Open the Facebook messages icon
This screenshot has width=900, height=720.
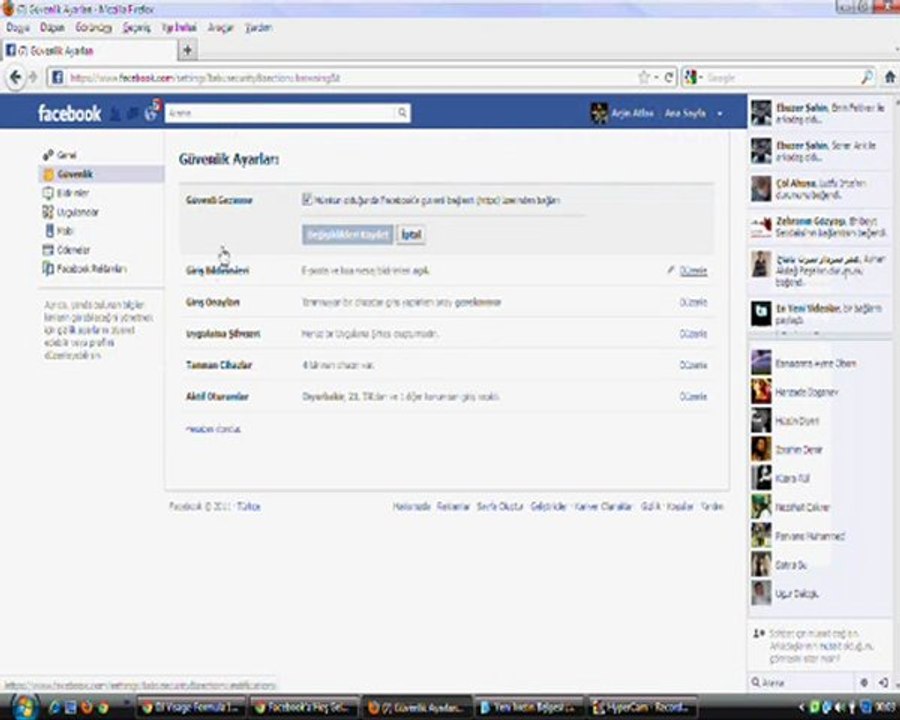133,113
